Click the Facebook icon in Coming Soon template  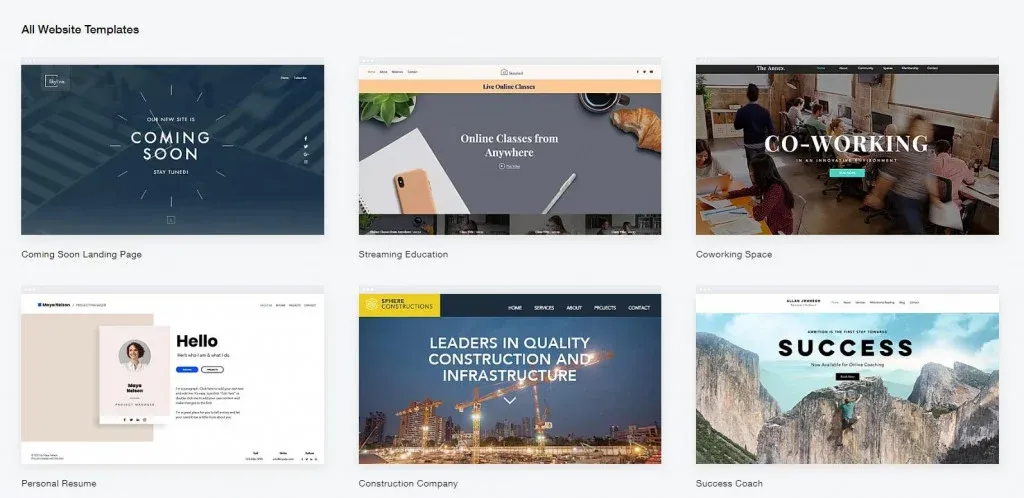coord(306,139)
